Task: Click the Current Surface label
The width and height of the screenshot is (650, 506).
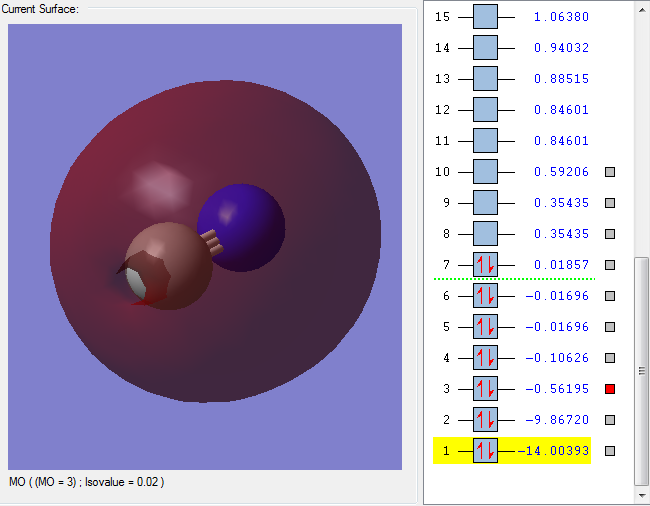Action: click(40, 9)
